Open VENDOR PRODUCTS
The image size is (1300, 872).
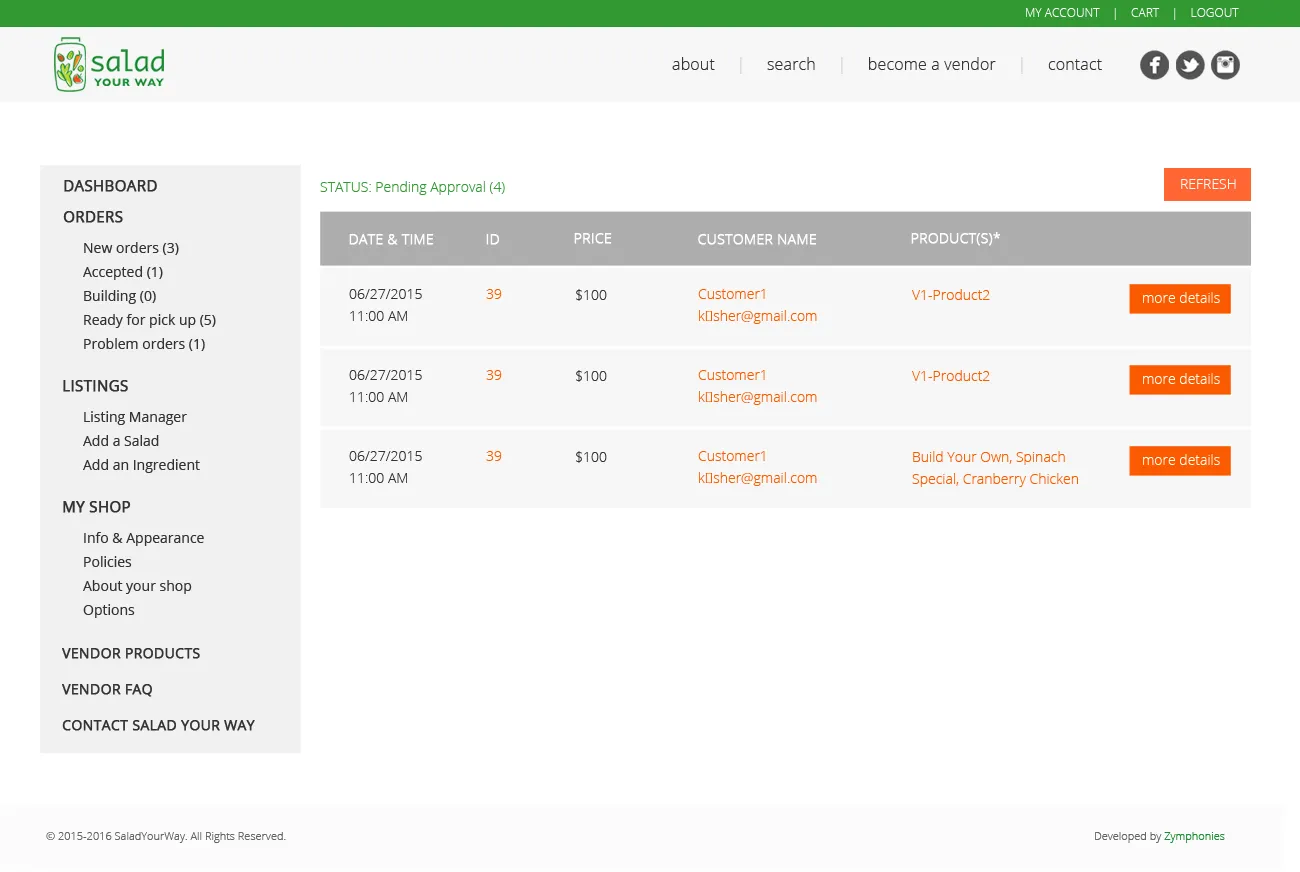point(131,653)
